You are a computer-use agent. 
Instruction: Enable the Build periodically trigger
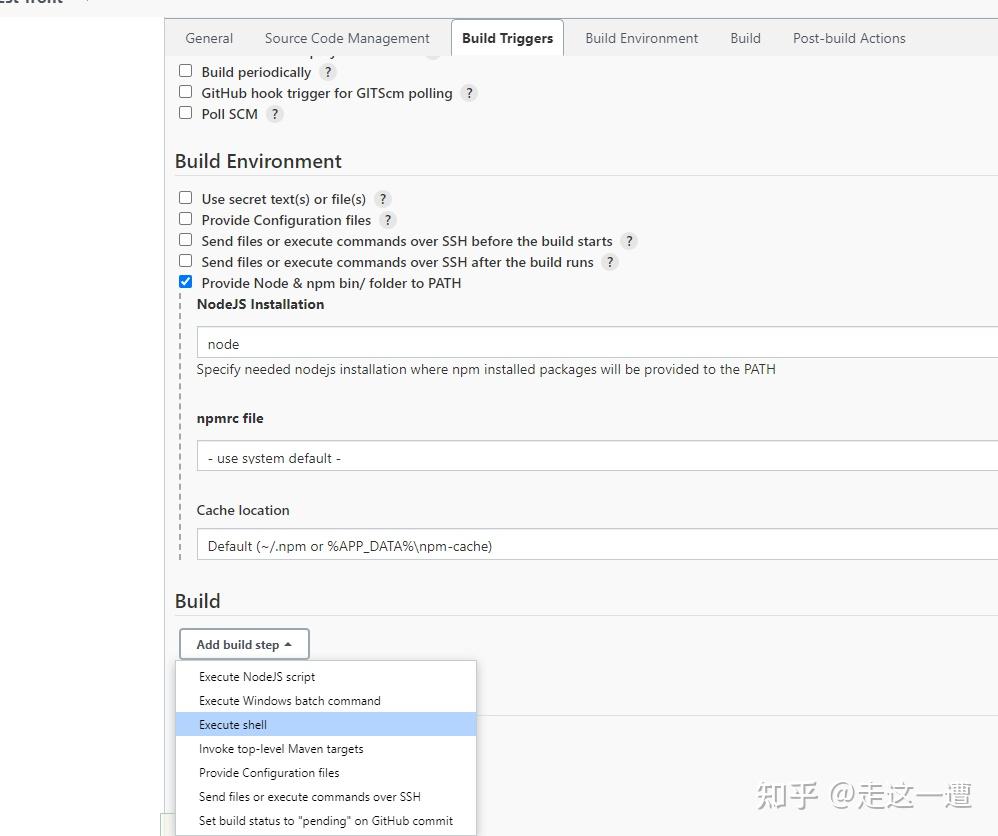coord(185,70)
